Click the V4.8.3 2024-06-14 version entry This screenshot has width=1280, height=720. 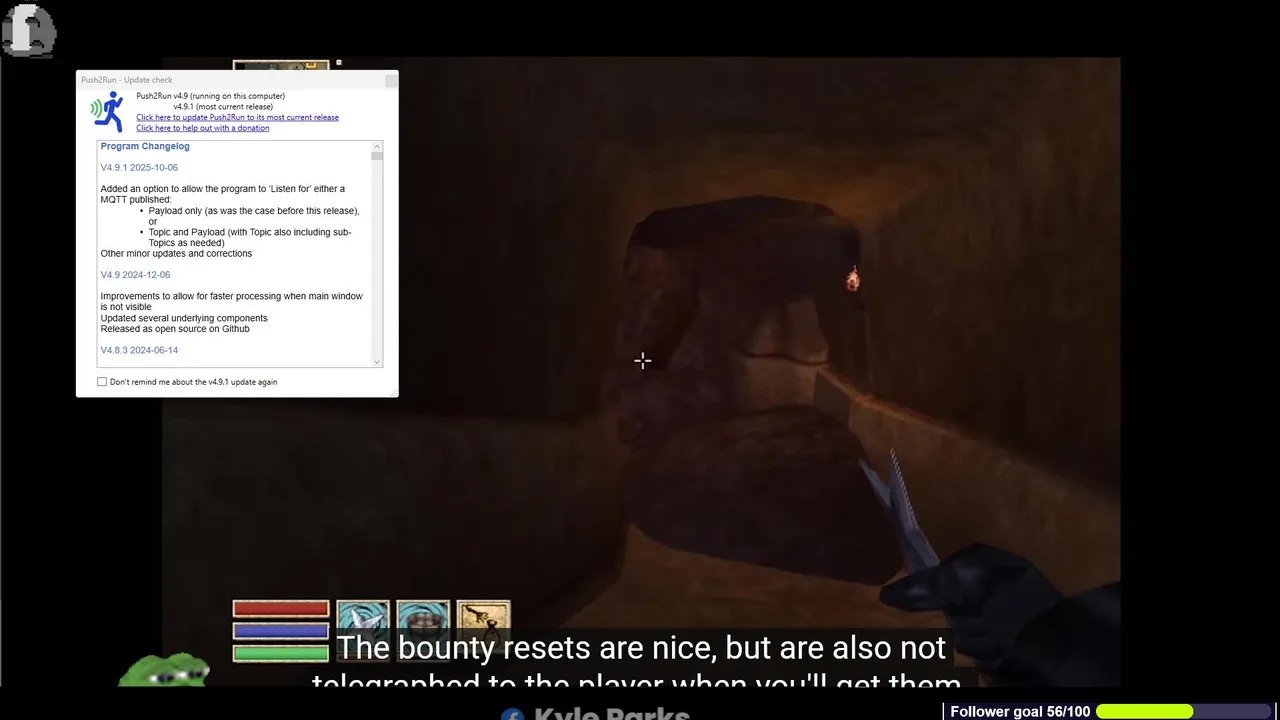[139, 350]
